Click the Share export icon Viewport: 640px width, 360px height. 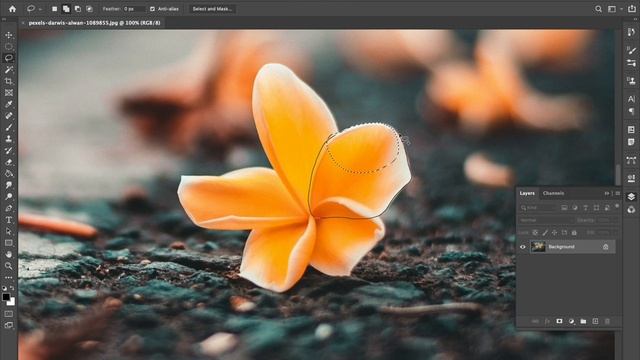(631, 9)
